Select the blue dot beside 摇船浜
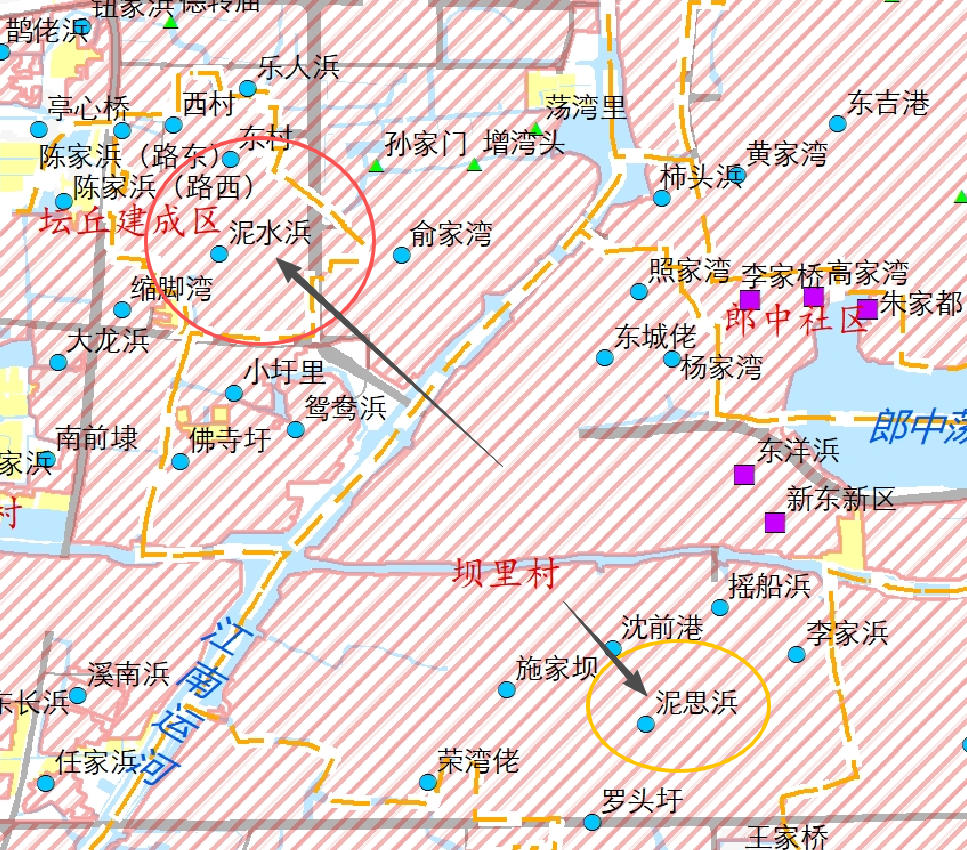The height and width of the screenshot is (850, 967). [x=720, y=607]
